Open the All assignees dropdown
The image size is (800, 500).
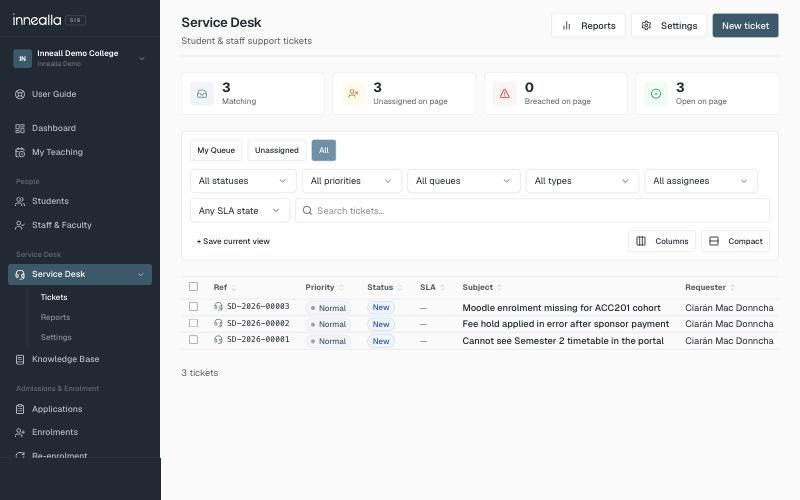[x=701, y=181]
